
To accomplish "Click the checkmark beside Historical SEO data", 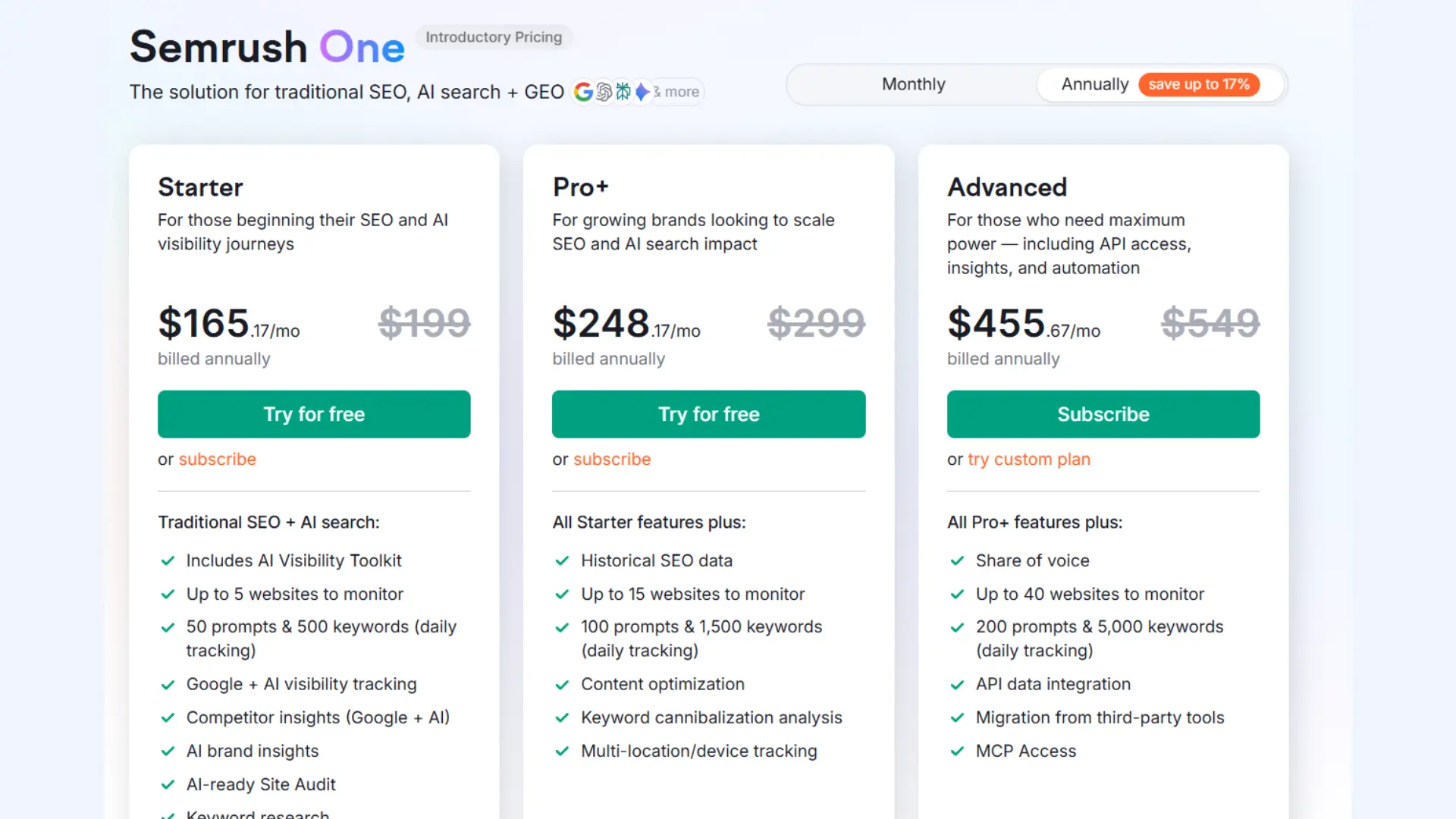I will (x=562, y=561).
